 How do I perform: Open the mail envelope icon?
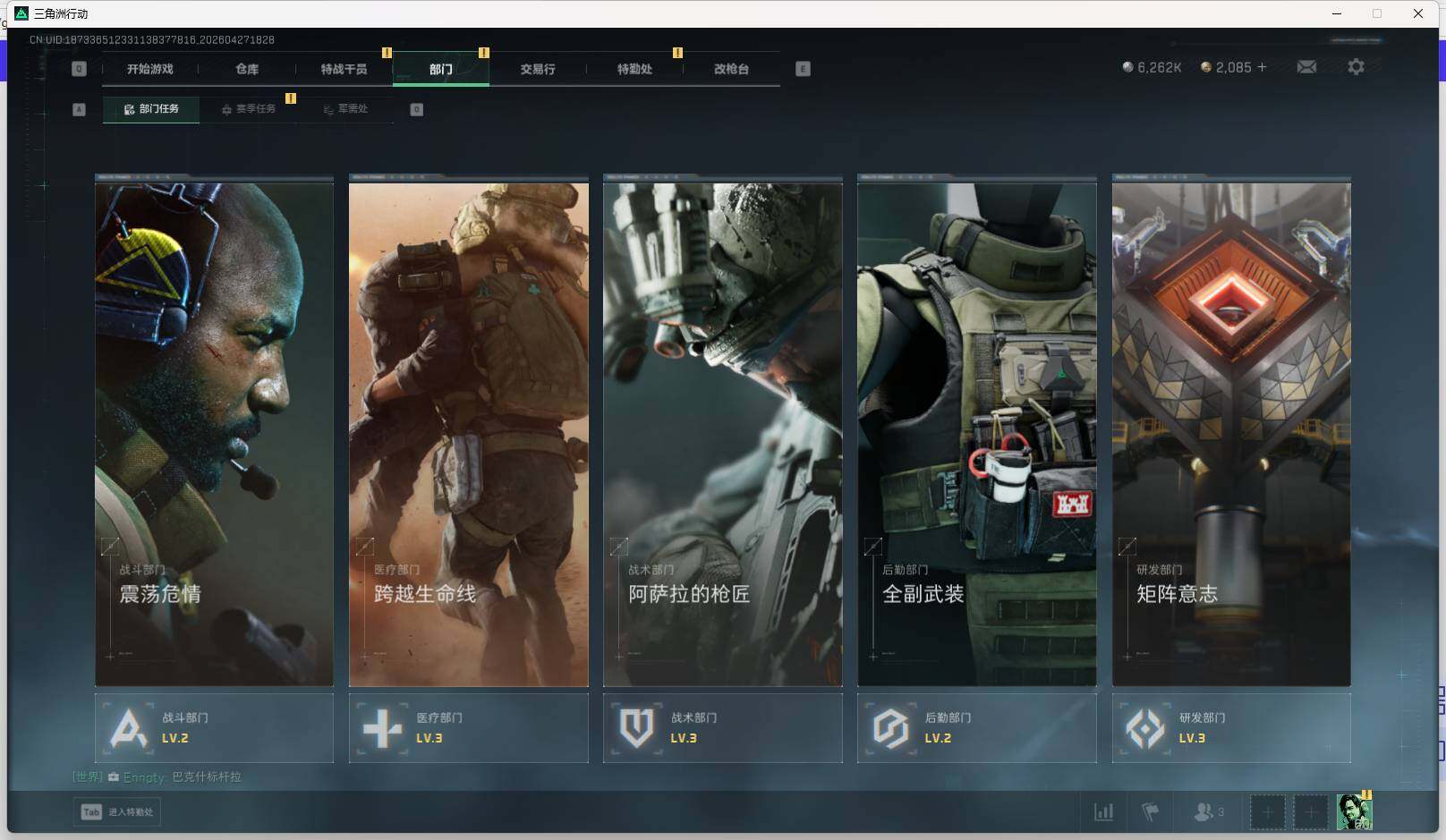(x=1306, y=67)
